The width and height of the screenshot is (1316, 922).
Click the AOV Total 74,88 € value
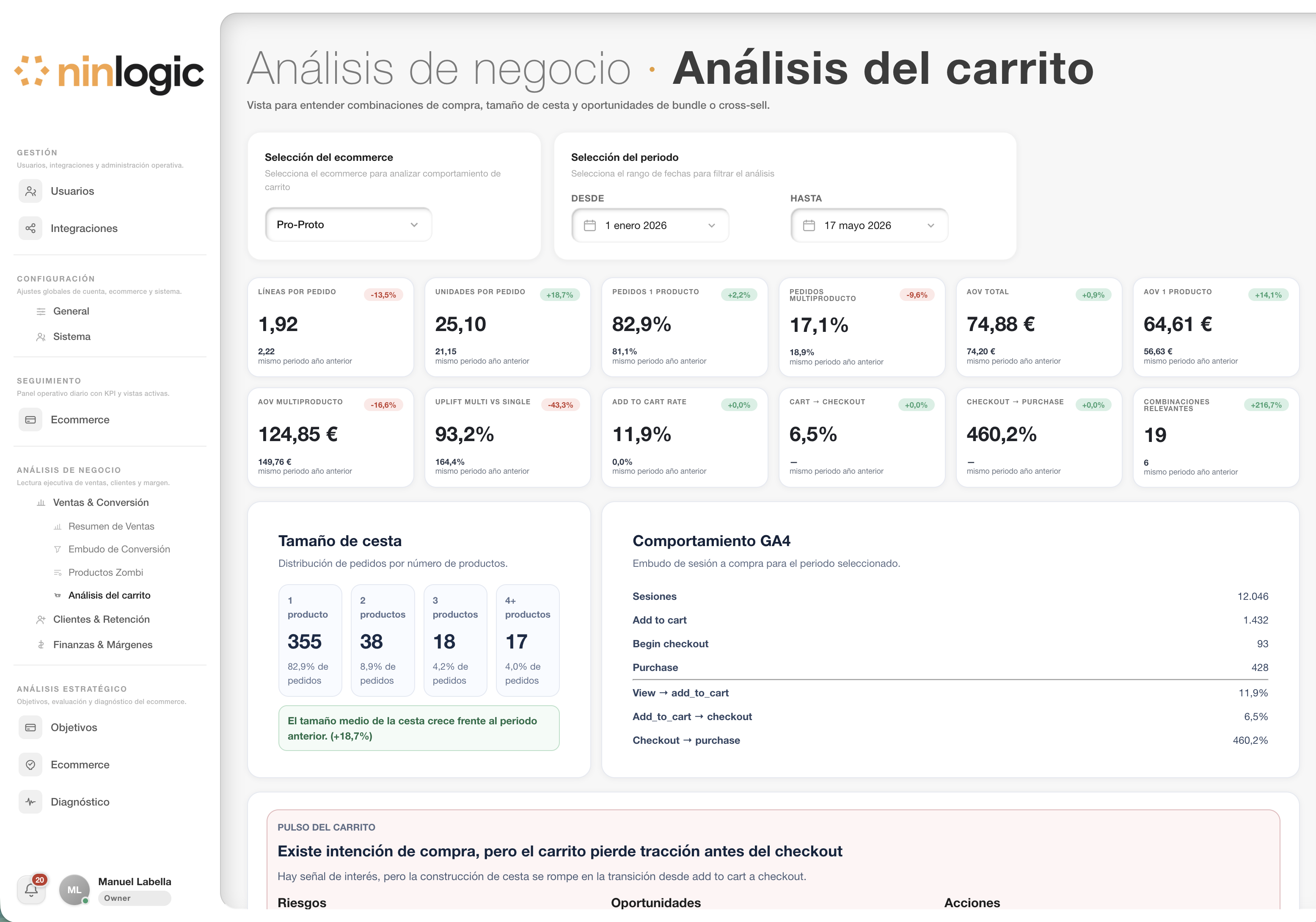1000,325
